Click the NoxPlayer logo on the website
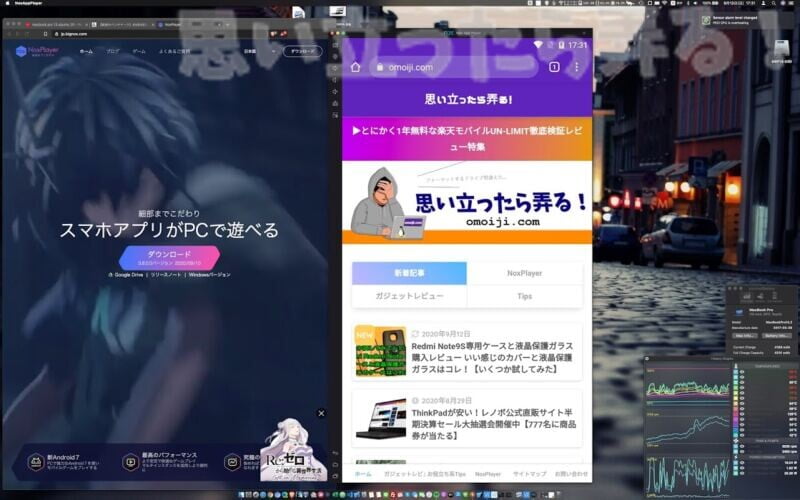Screen dimensions: 800x500 click(x=37, y=51)
